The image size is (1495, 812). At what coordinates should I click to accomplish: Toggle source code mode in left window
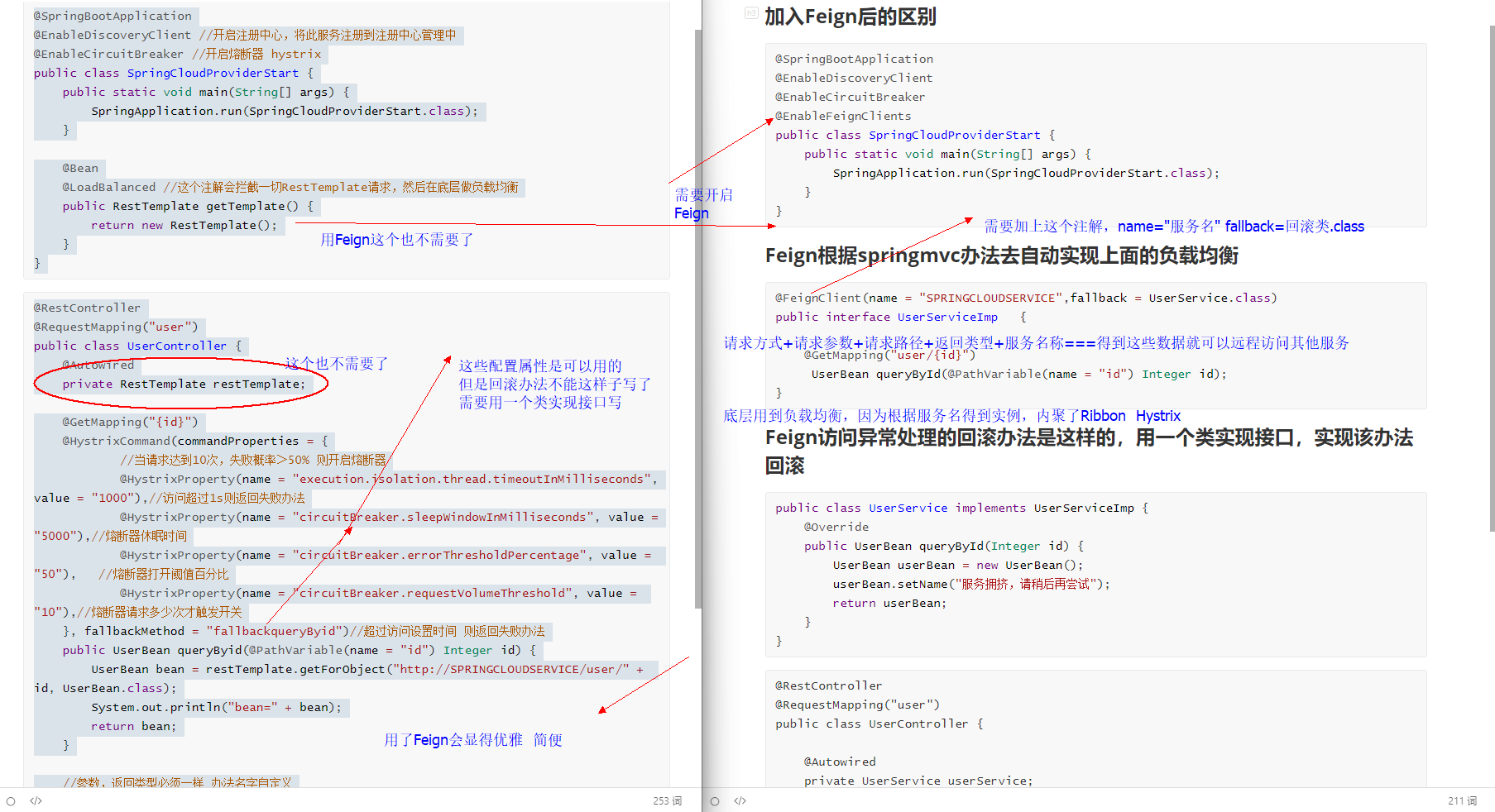coord(36,800)
